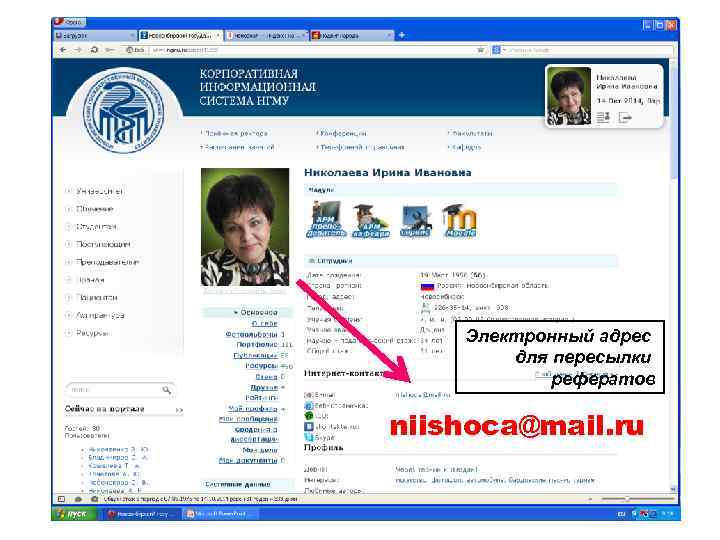Click the Email contact icon
Image resolution: width=720 pixels, height=540 pixels.
point(309,395)
